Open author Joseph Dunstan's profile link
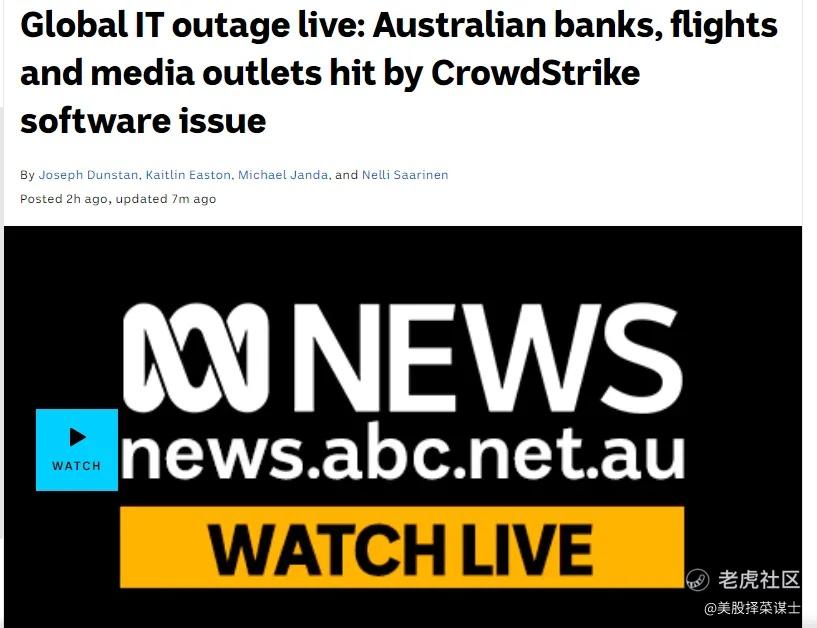The image size is (817, 628). [89, 175]
